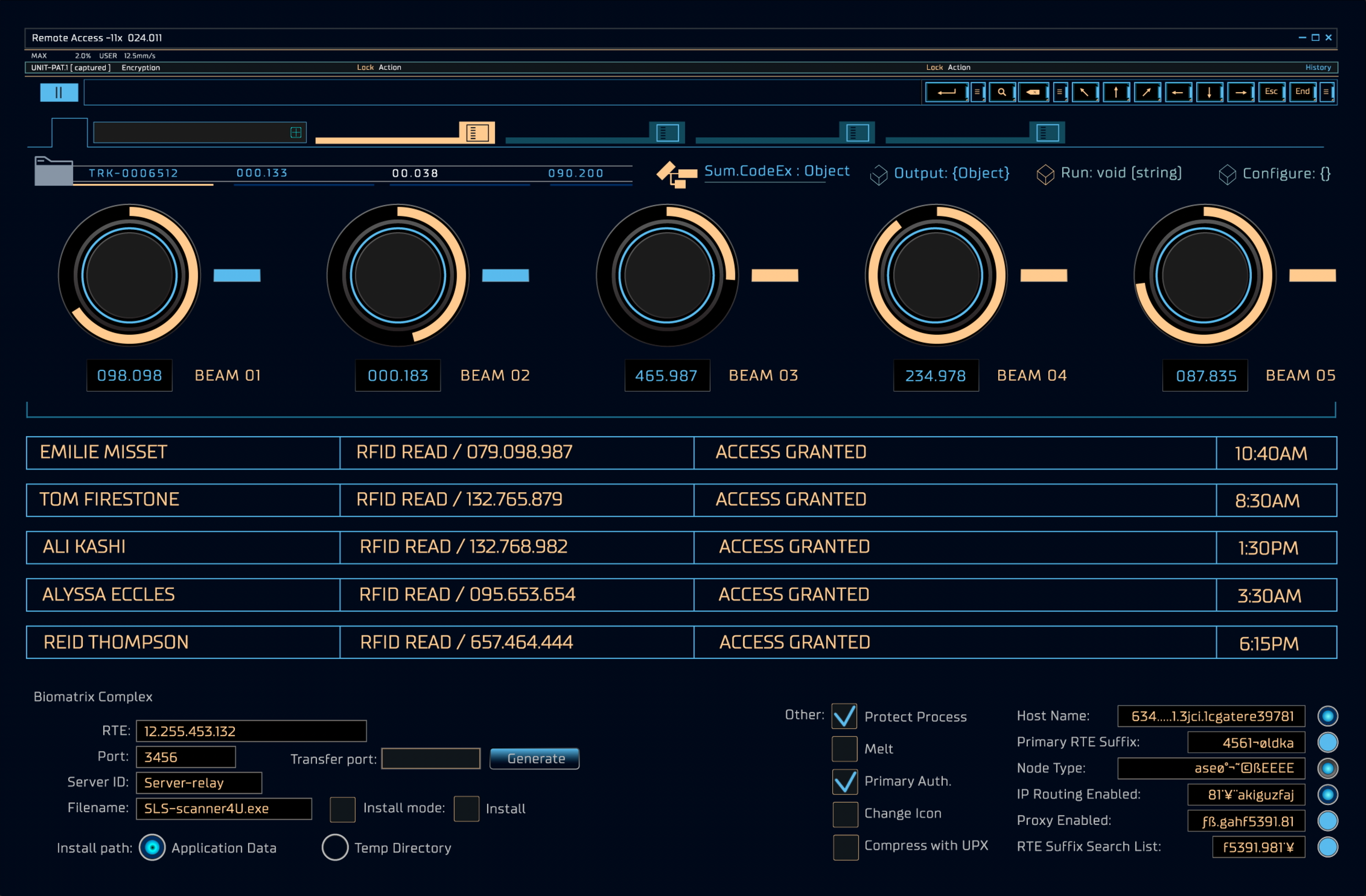1366x896 pixels.
Task: Select Temp Directory install path
Action: tap(335, 847)
